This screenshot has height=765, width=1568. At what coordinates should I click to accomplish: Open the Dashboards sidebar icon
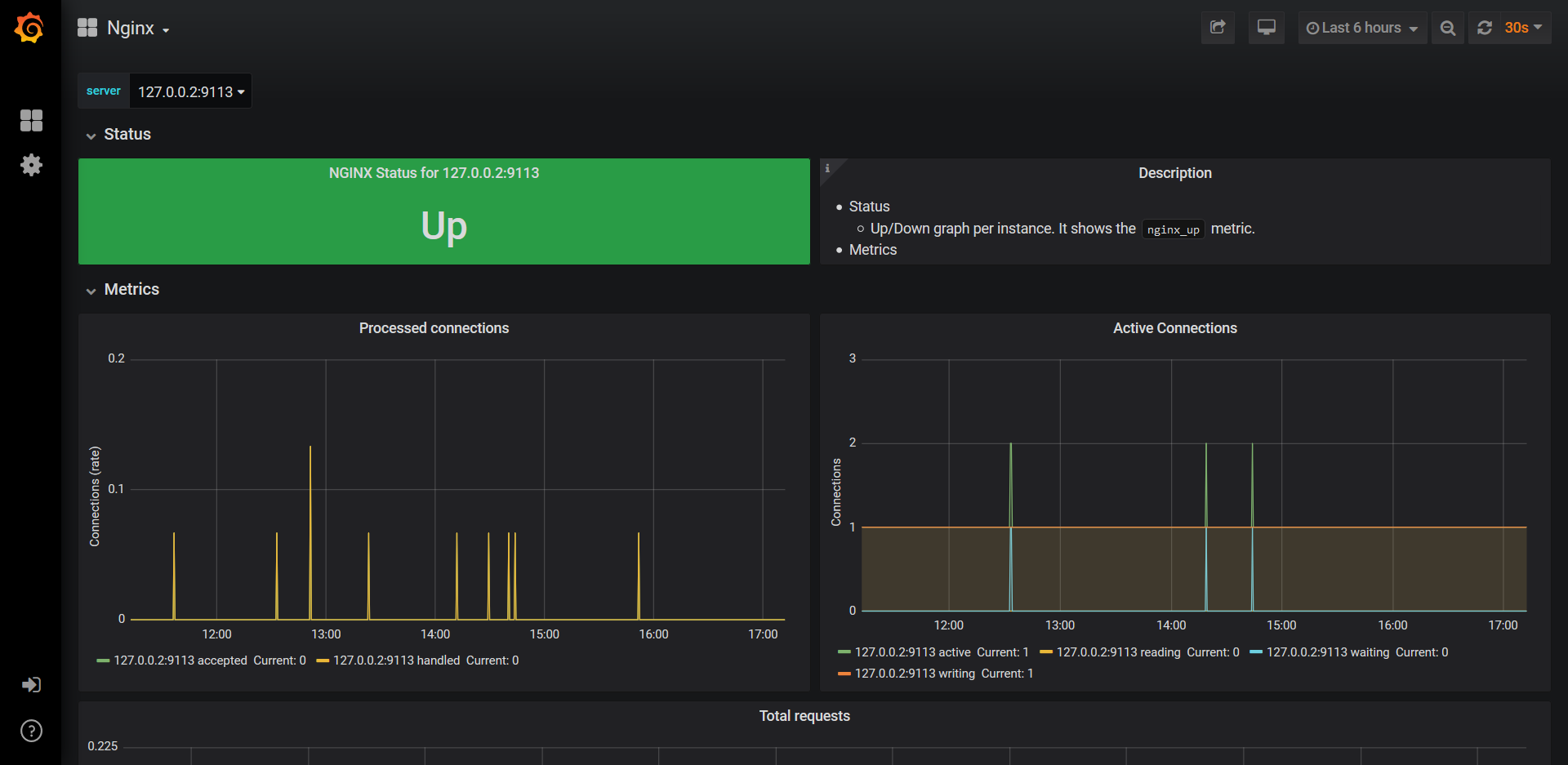(x=31, y=121)
